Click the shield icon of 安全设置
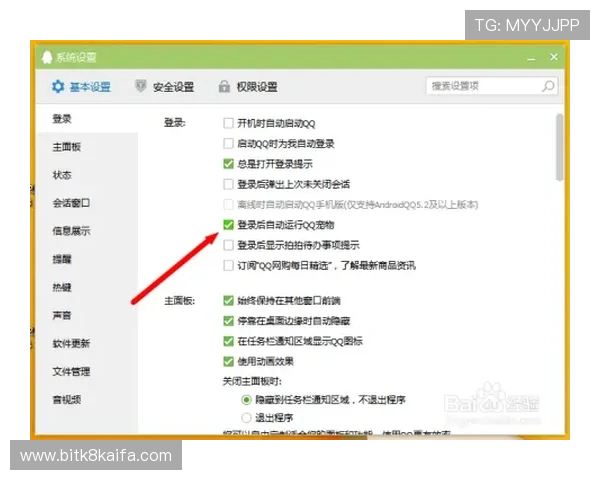The image size is (600, 480). click(x=141, y=86)
